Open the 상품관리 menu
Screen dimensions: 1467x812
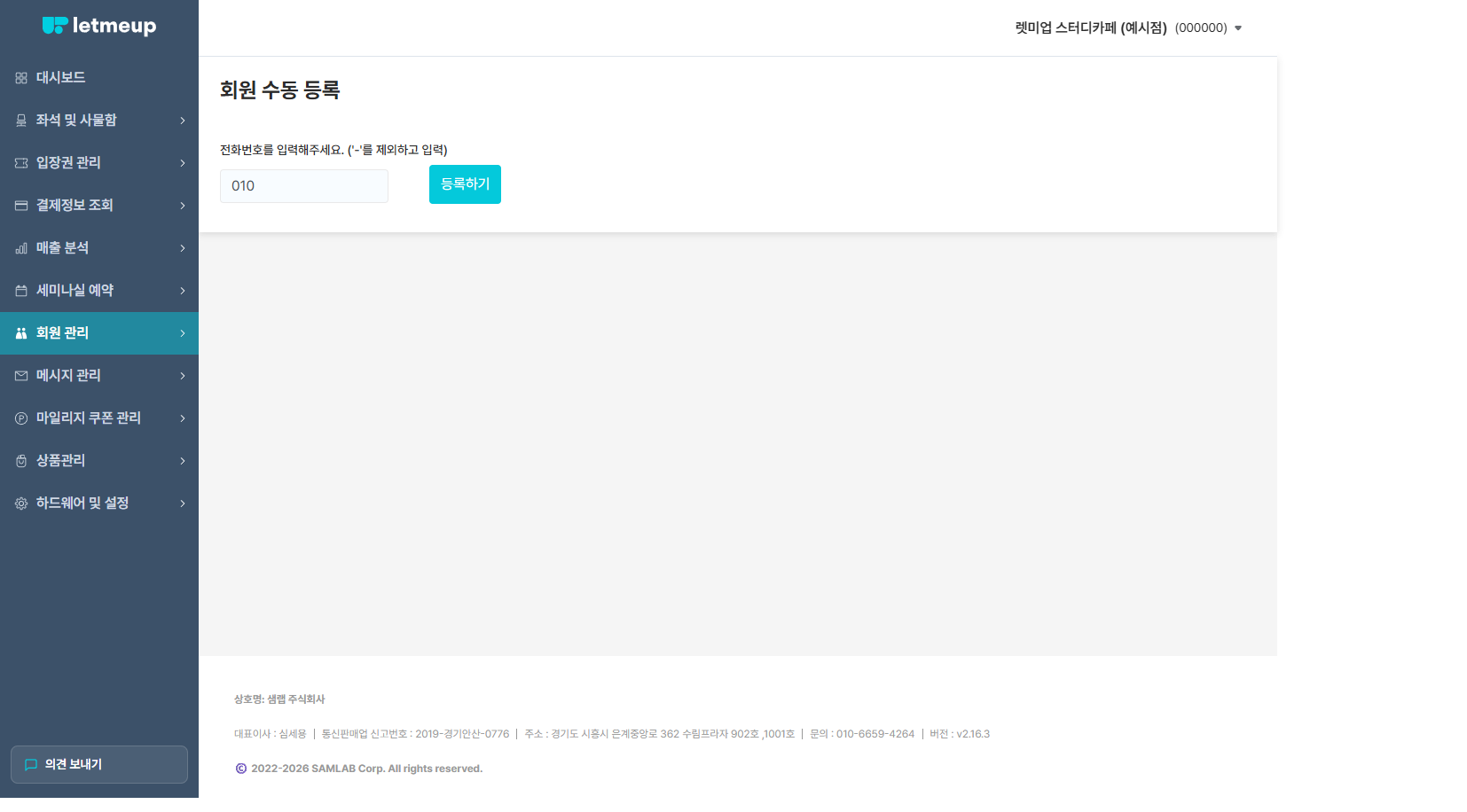[99, 461]
